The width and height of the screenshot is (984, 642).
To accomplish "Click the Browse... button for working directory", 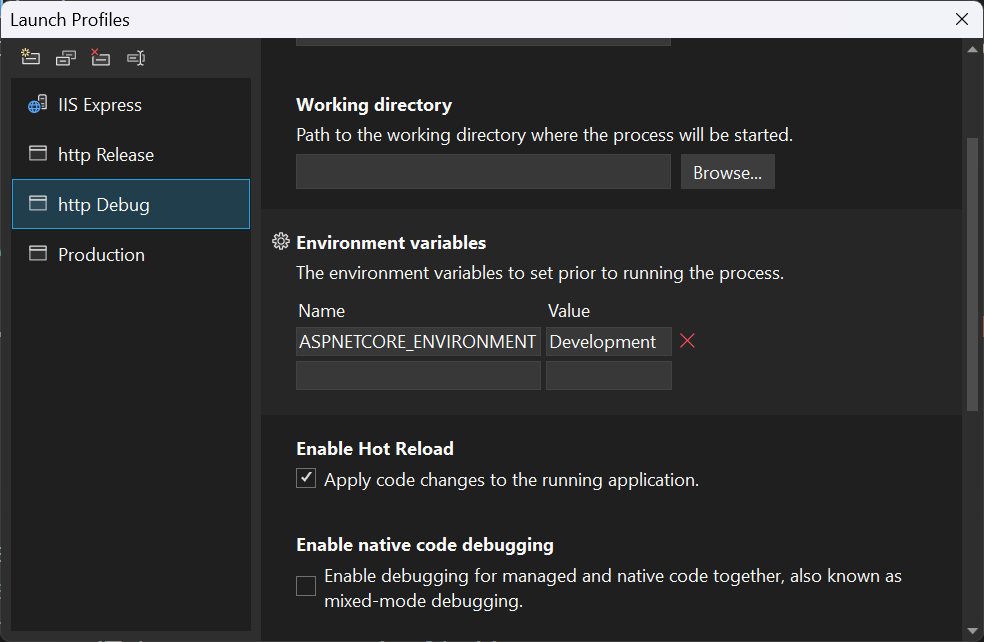I will click(727, 172).
